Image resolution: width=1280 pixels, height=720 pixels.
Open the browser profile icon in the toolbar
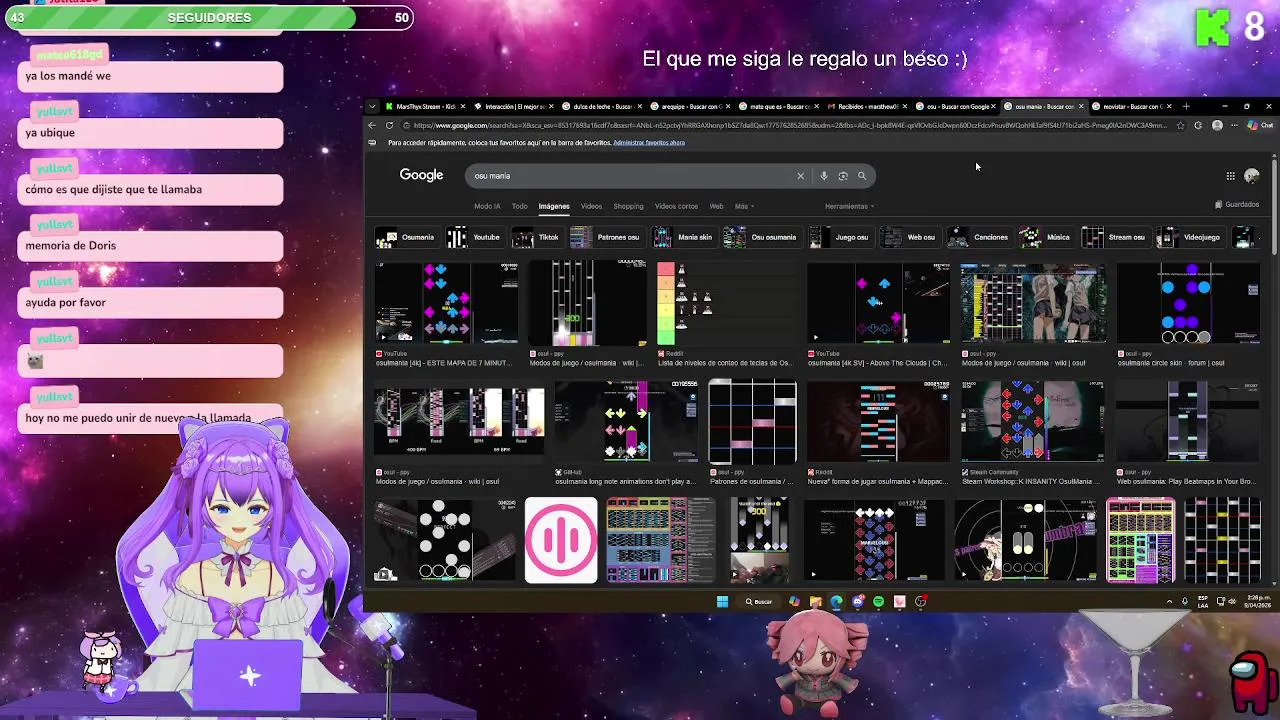[x=1217, y=125]
